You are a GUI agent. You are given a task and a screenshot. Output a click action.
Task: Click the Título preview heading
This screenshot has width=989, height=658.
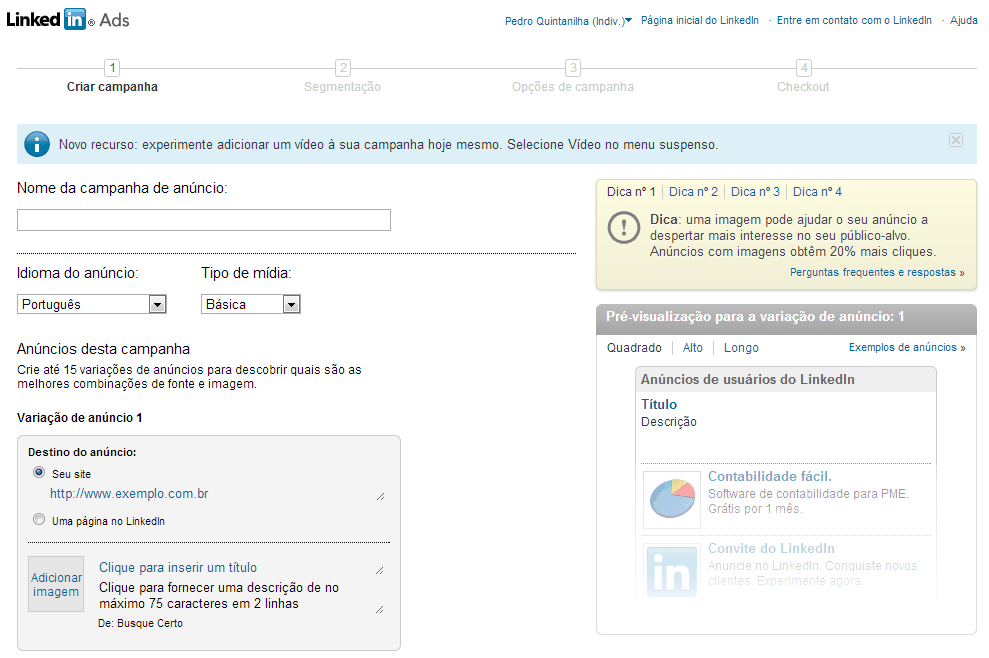tap(658, 404)
